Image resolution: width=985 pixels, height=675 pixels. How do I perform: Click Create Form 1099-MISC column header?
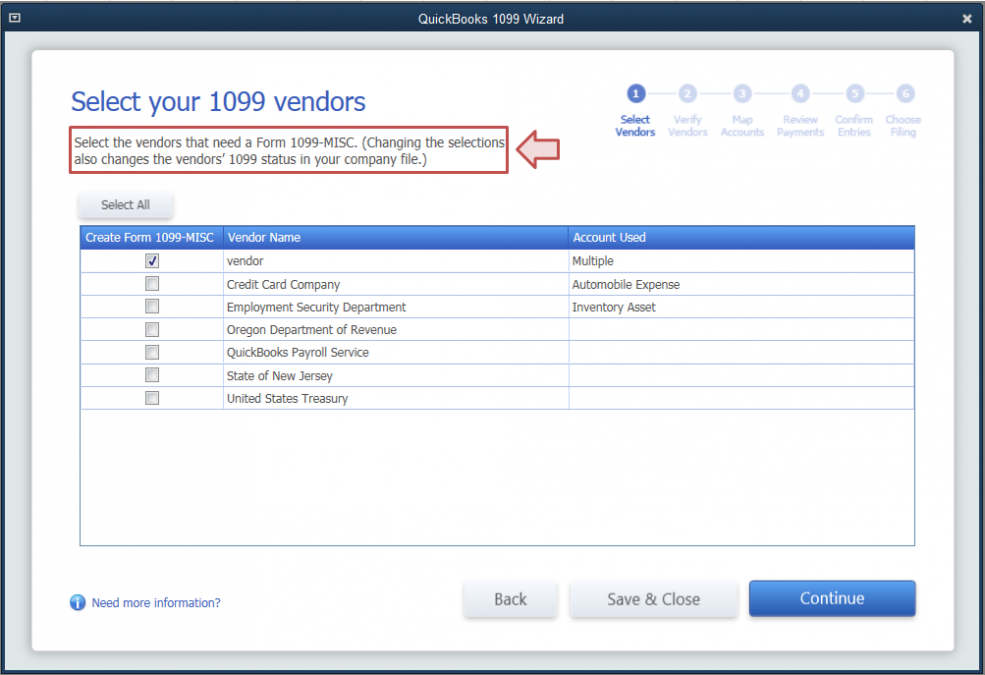[x=150, y=237]
